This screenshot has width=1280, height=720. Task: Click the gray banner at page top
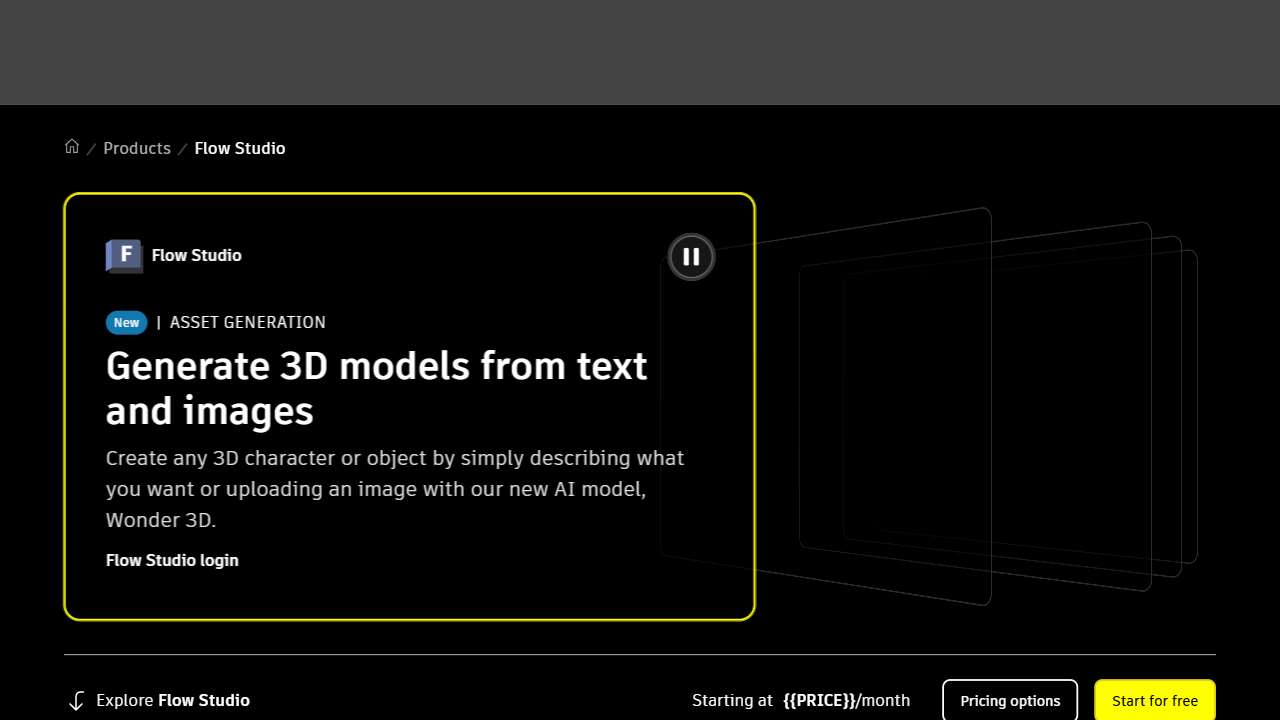tap(640, 52)
